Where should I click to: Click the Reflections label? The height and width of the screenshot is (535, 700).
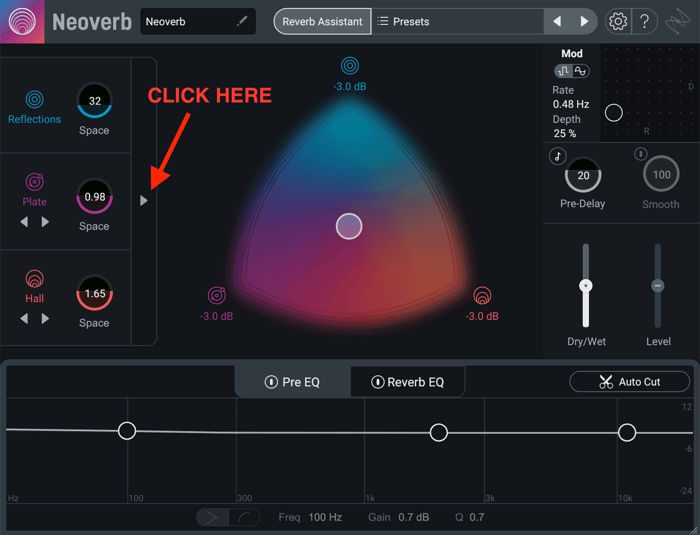34,119
